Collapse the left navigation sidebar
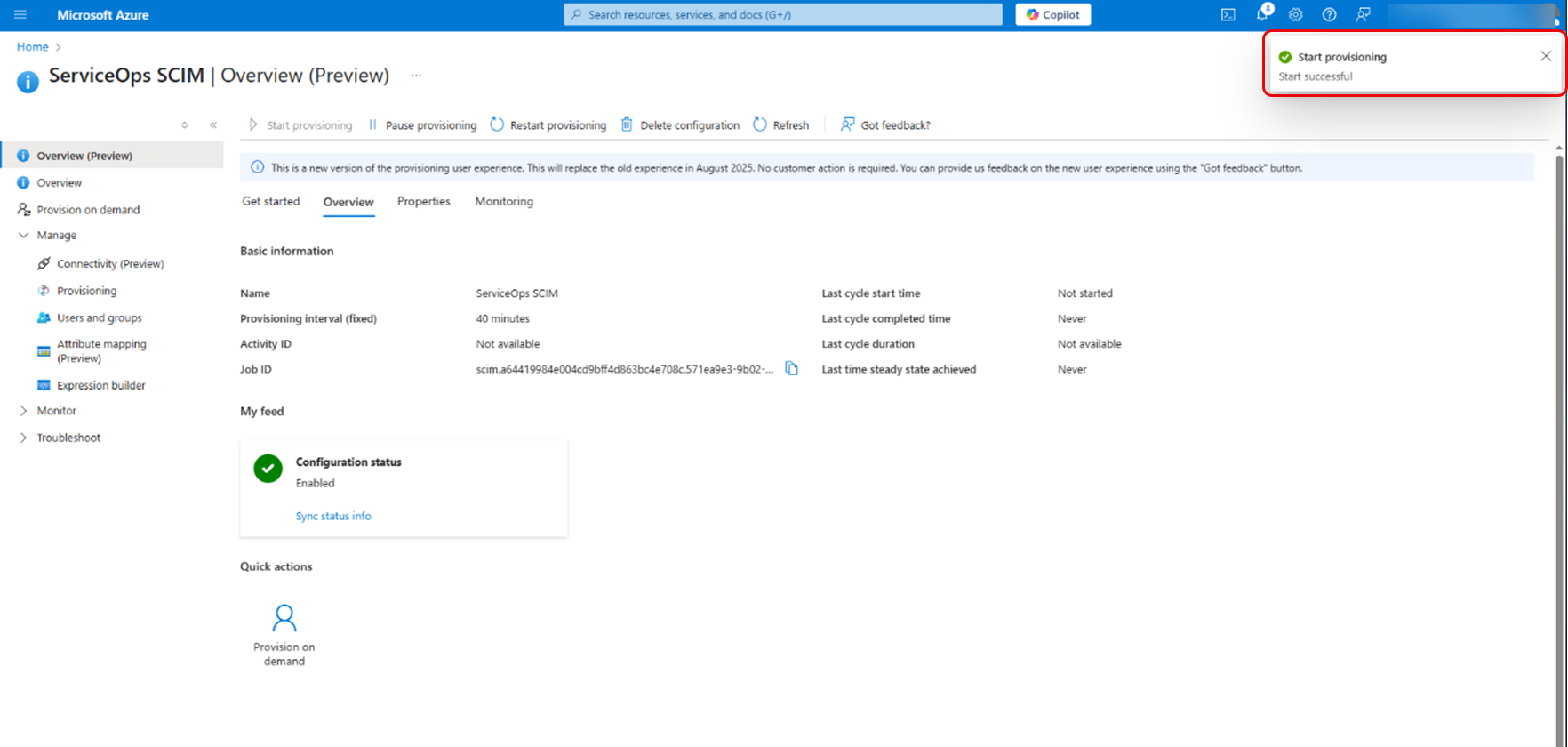This screenshot has height=747, width=1568. click(x=213, y=125)
